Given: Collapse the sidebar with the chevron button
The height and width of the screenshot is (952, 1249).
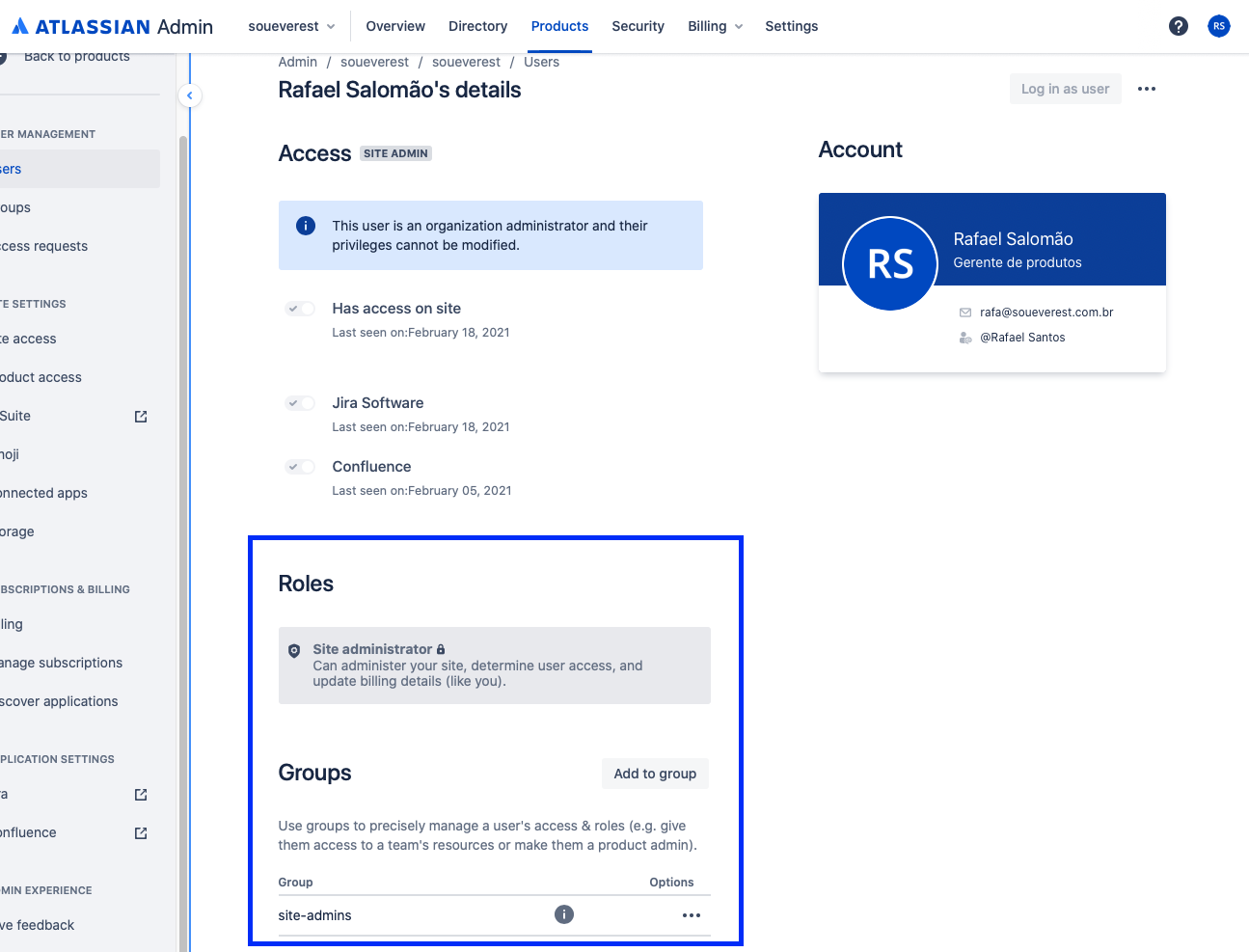Looking at the screenshot, I should (190, 95).
